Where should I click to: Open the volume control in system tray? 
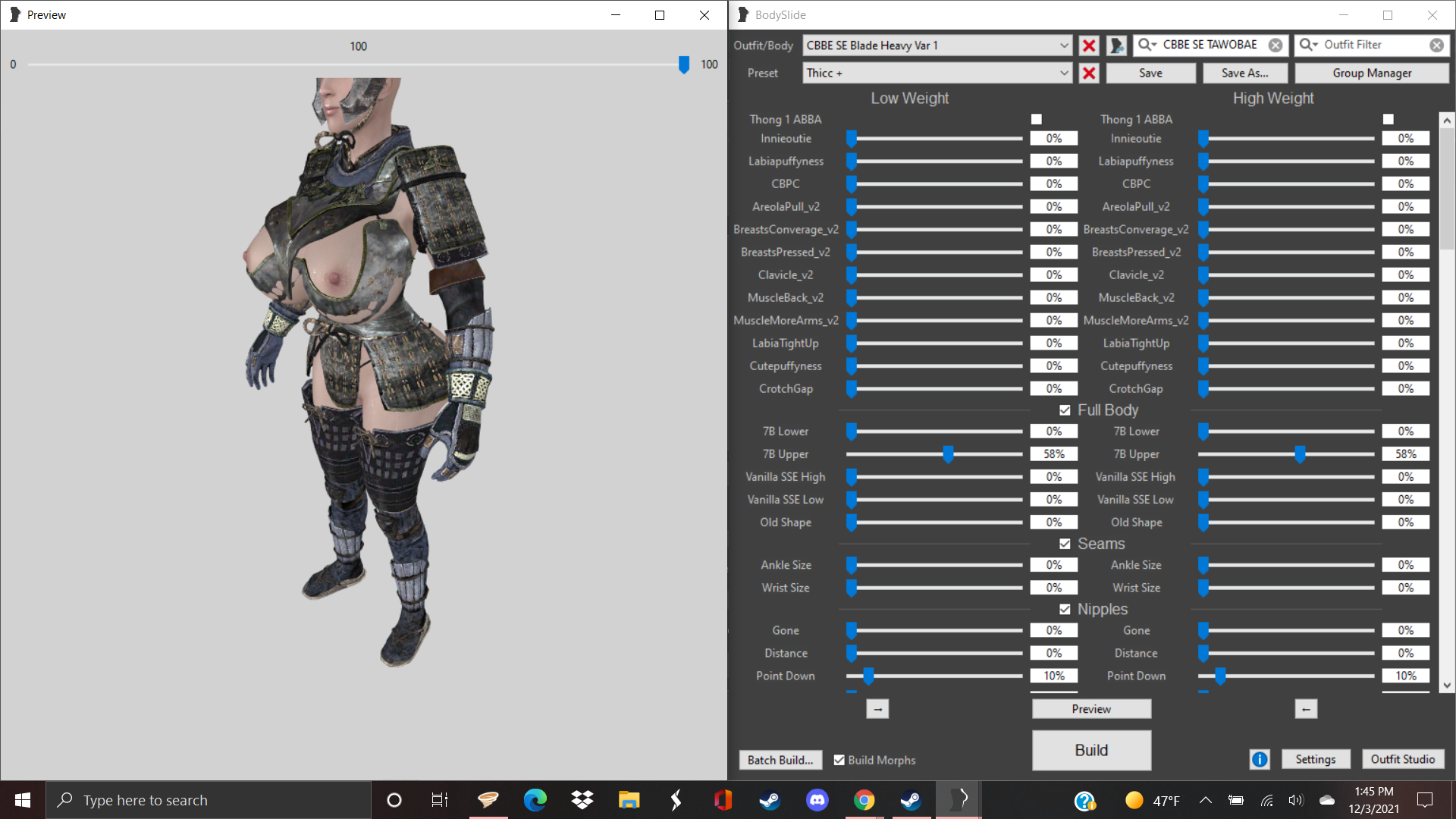tap(1295, 800)
